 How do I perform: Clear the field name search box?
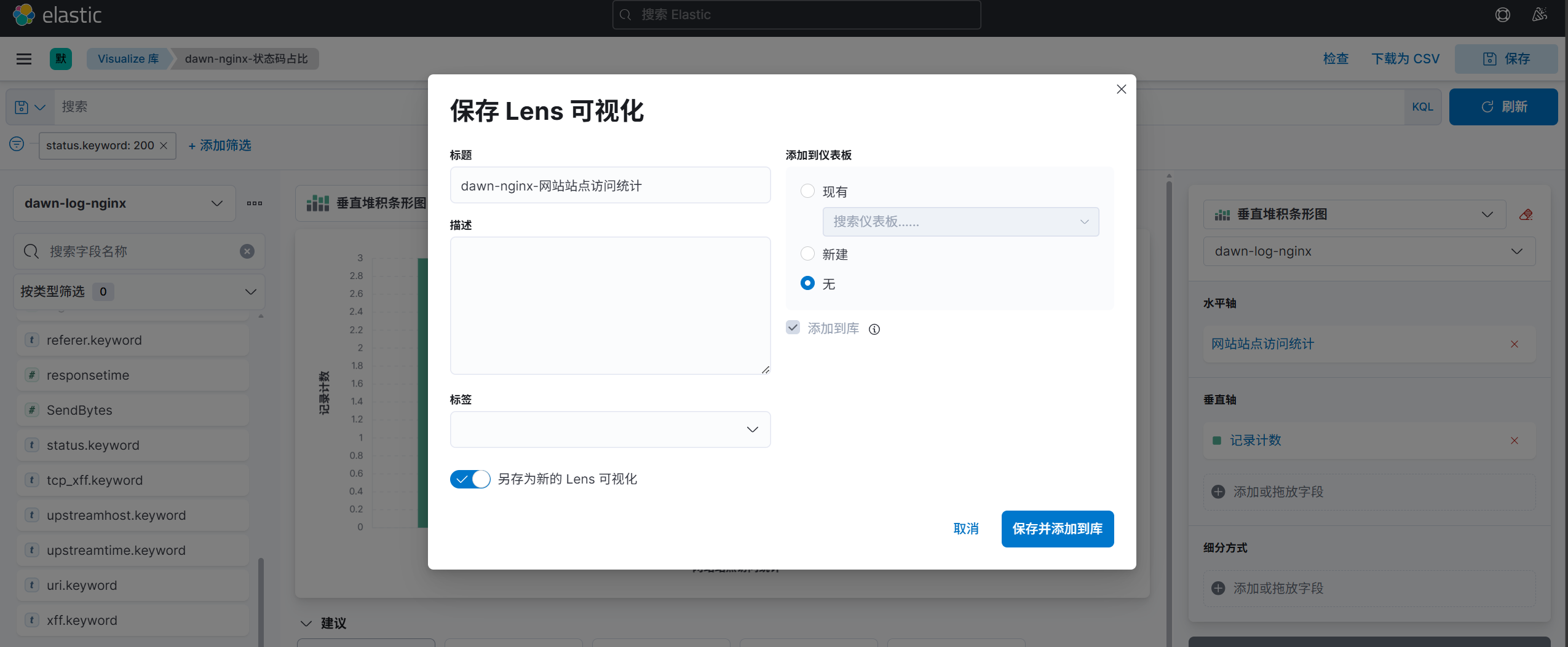click(x=247, y=251)
